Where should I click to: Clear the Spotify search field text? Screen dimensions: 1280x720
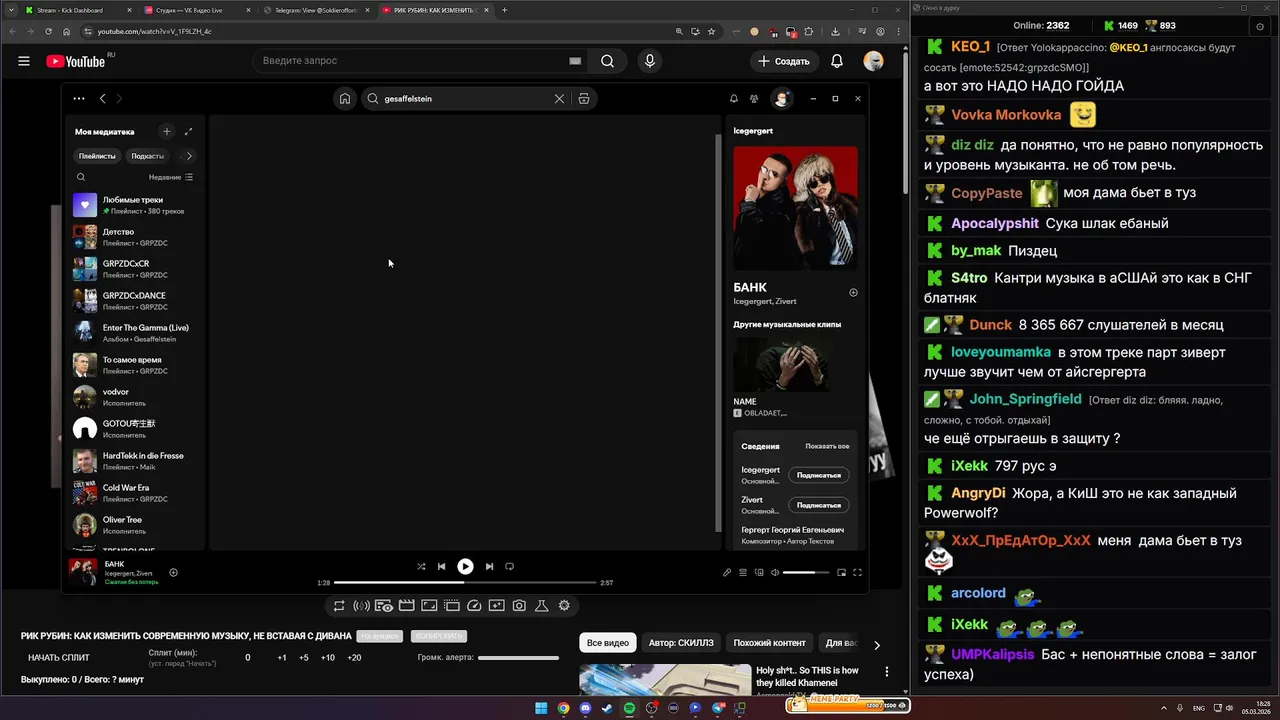(559, 99)
